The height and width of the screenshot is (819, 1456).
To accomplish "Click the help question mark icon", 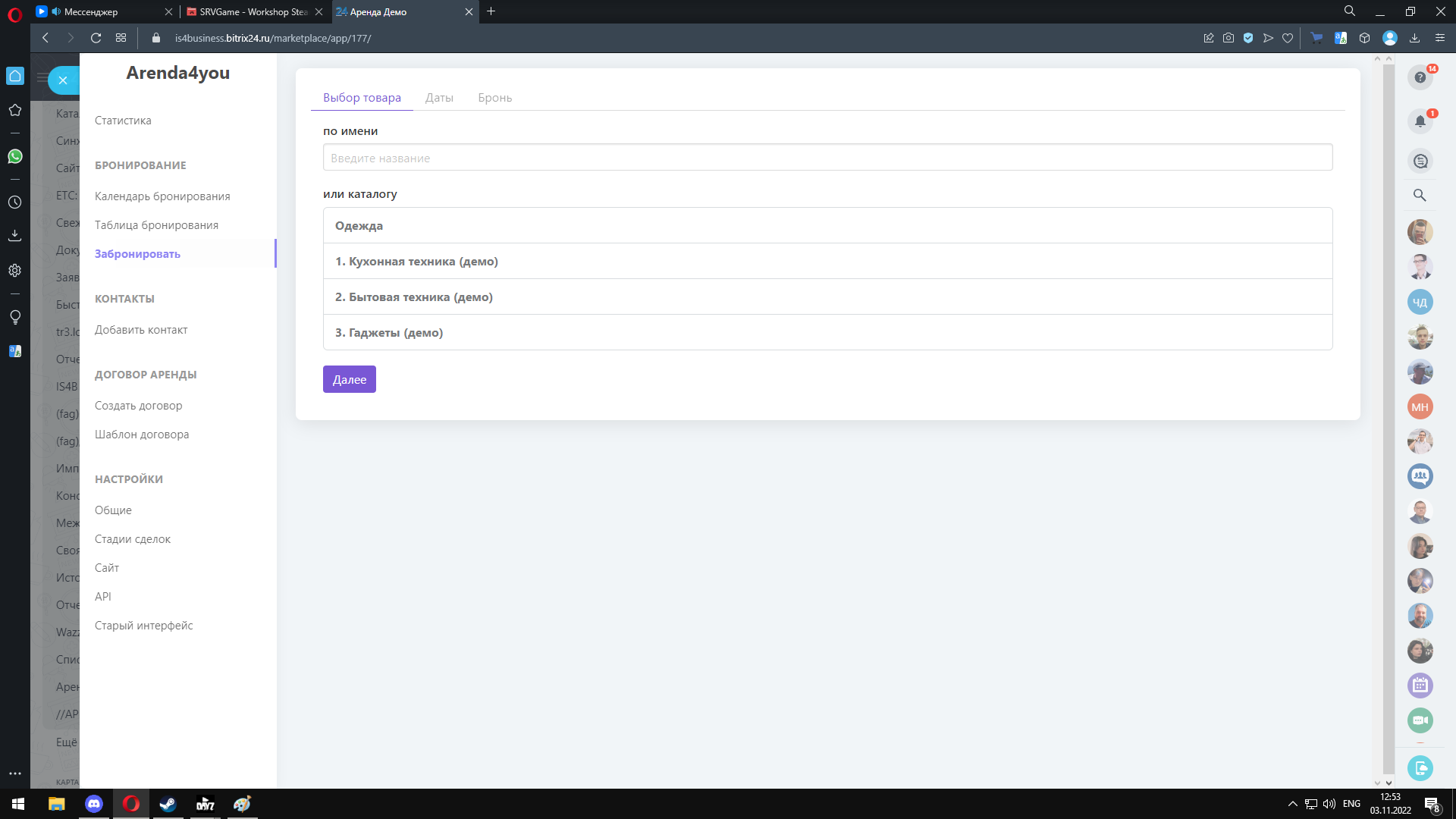I will 1420,77.
